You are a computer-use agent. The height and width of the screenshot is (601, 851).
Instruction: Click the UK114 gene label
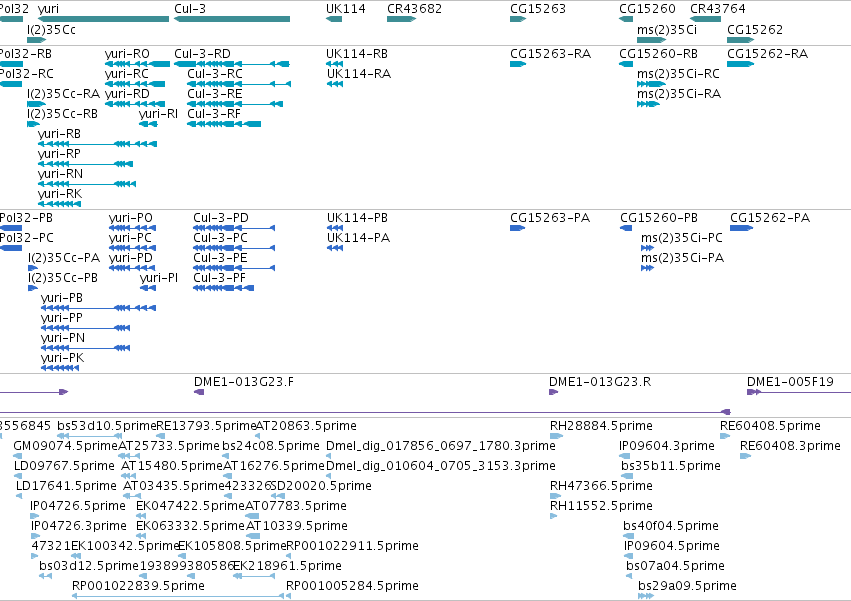[x=346, y=9]
